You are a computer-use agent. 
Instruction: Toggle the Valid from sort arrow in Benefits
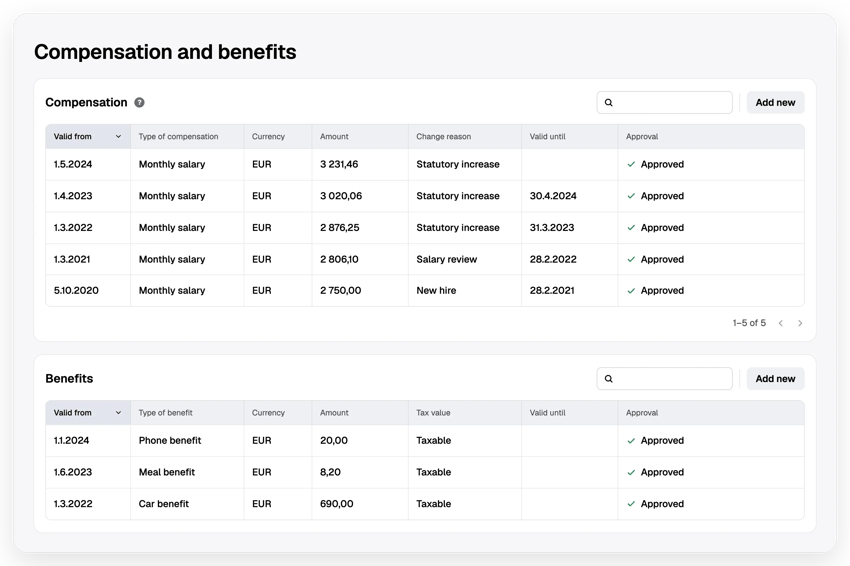point(118,413)
